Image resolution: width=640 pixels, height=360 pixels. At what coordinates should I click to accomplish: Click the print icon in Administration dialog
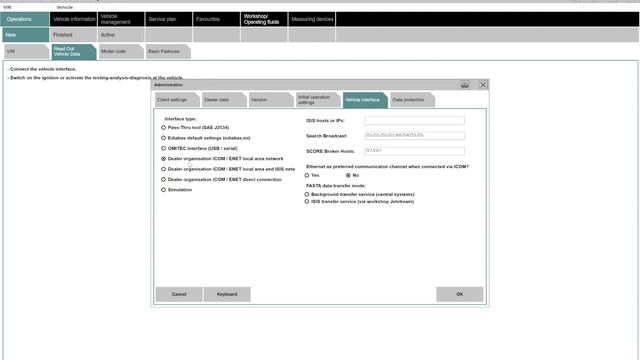tap(464, 84)
